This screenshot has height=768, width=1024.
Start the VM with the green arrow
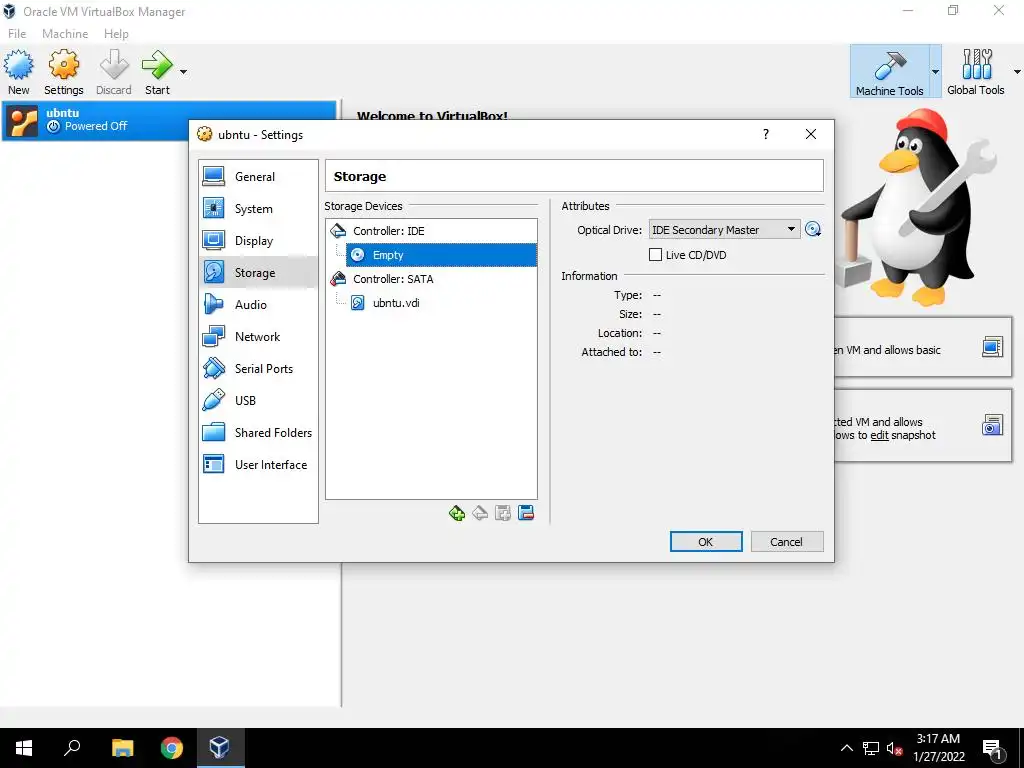(157, 72)
